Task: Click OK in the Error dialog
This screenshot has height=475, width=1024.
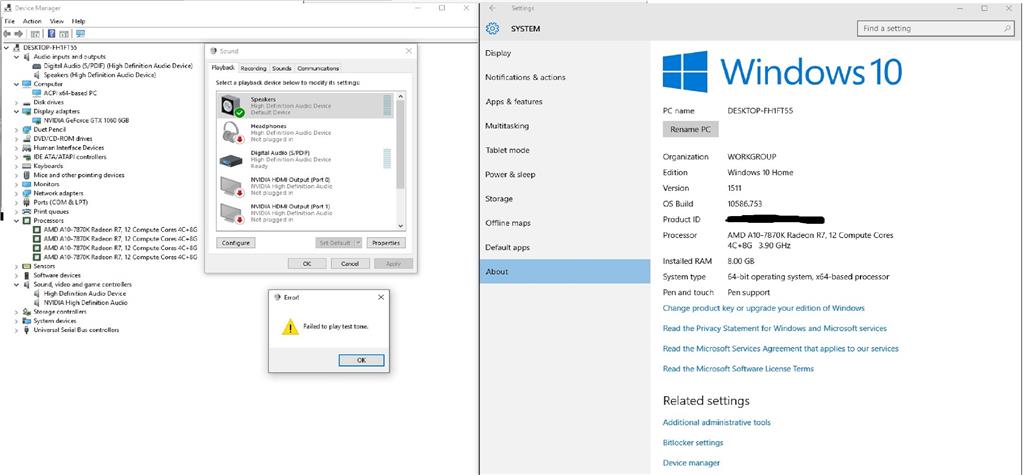Action: coord(361,360)
